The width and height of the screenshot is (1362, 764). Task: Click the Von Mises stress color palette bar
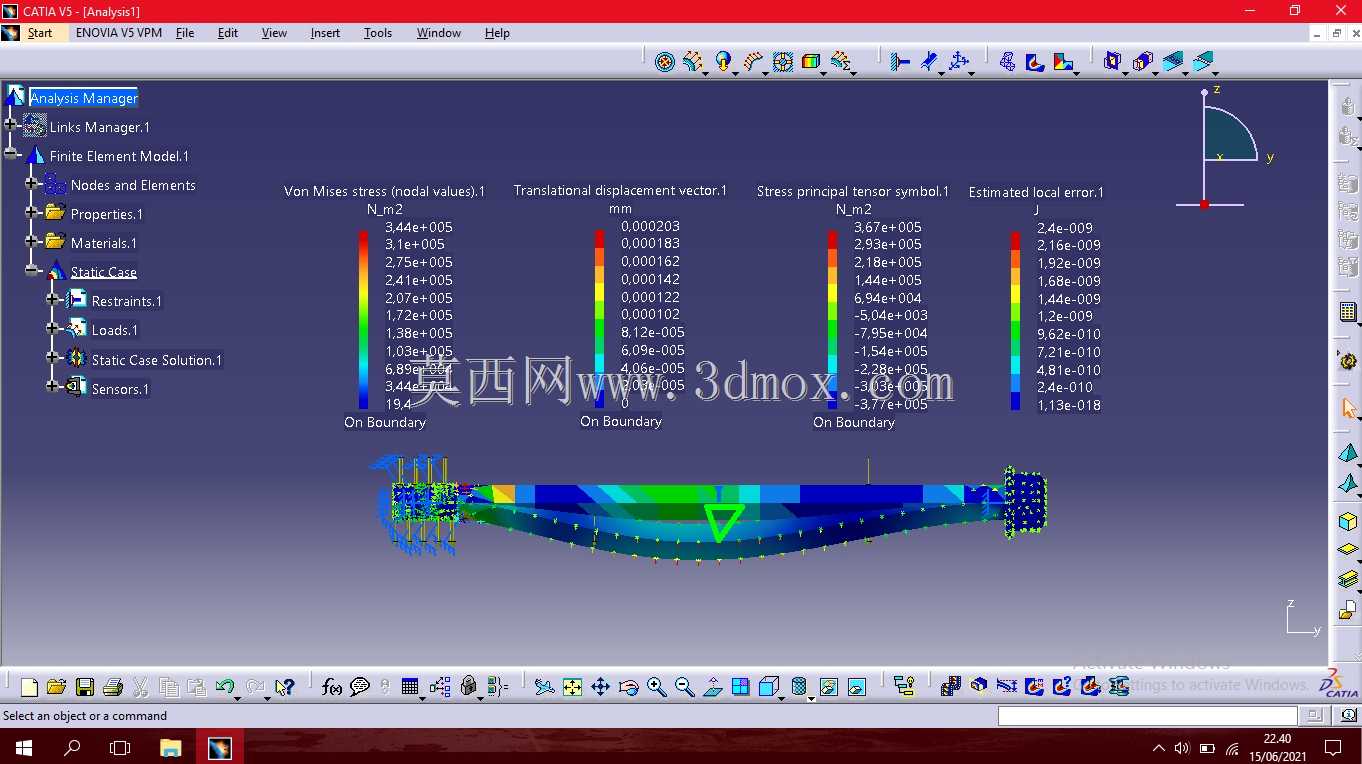pos(364,320)
